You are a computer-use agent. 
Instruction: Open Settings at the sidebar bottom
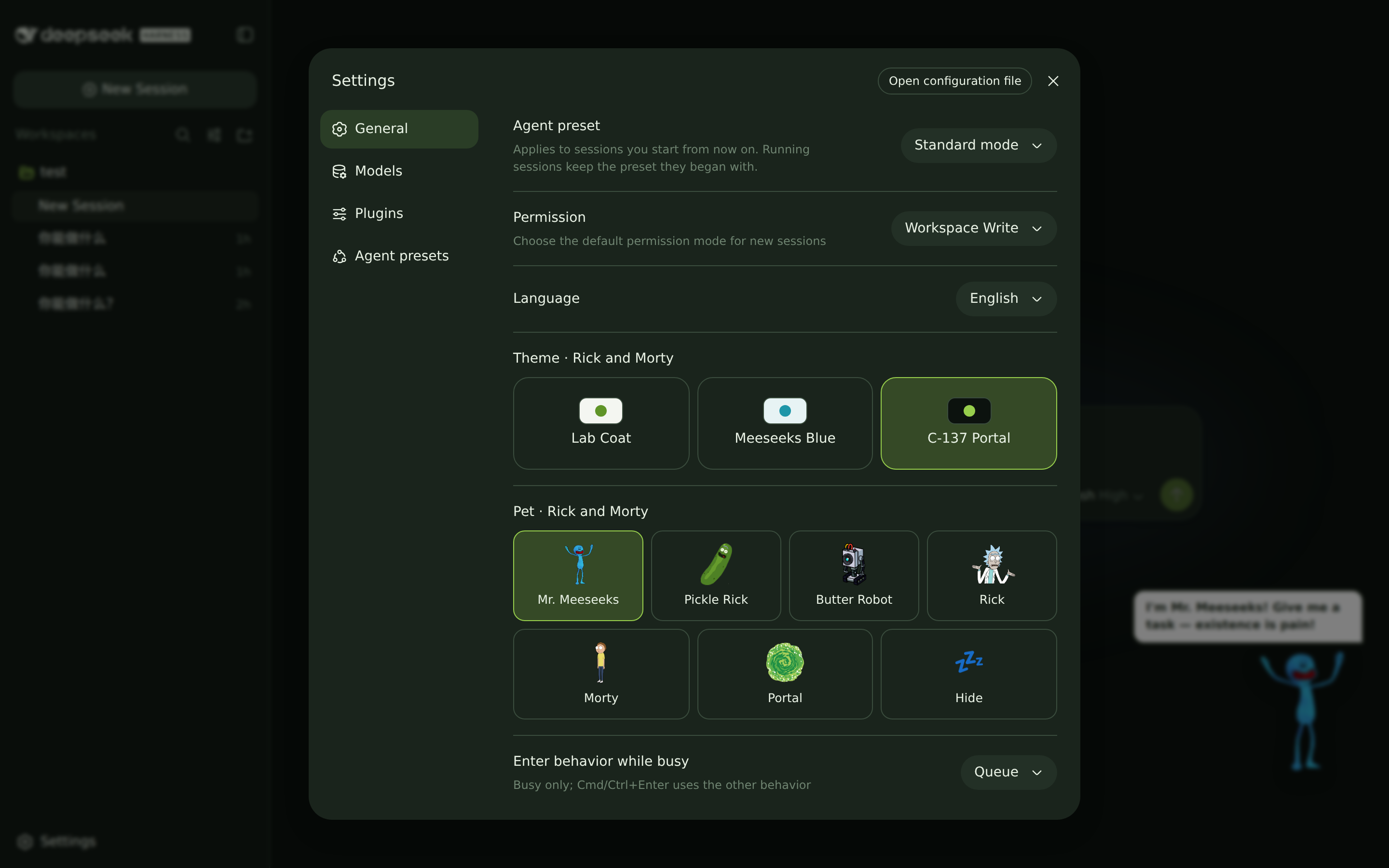point(56,841)
